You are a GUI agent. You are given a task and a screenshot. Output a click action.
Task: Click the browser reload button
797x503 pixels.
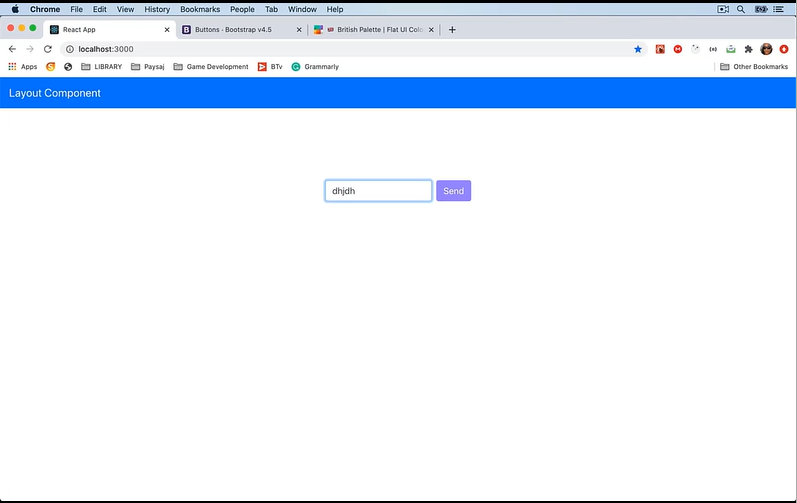(47, 49)
